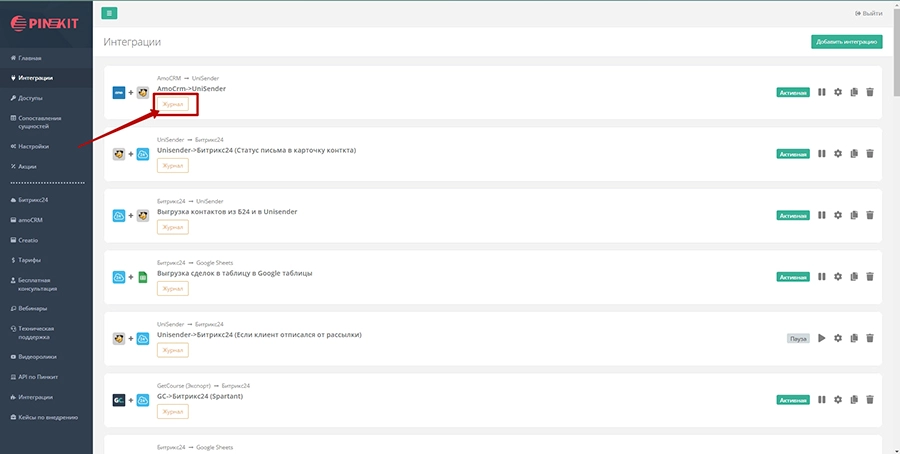
Task: Toggle sidebar with green hamburger button
Action: [109, 13]
